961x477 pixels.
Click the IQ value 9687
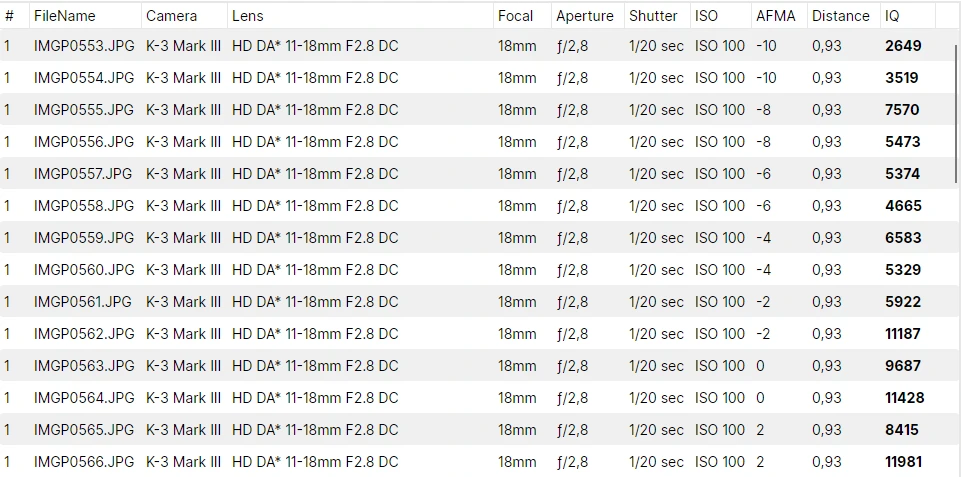pyautogui.click(x=903, y=366)
